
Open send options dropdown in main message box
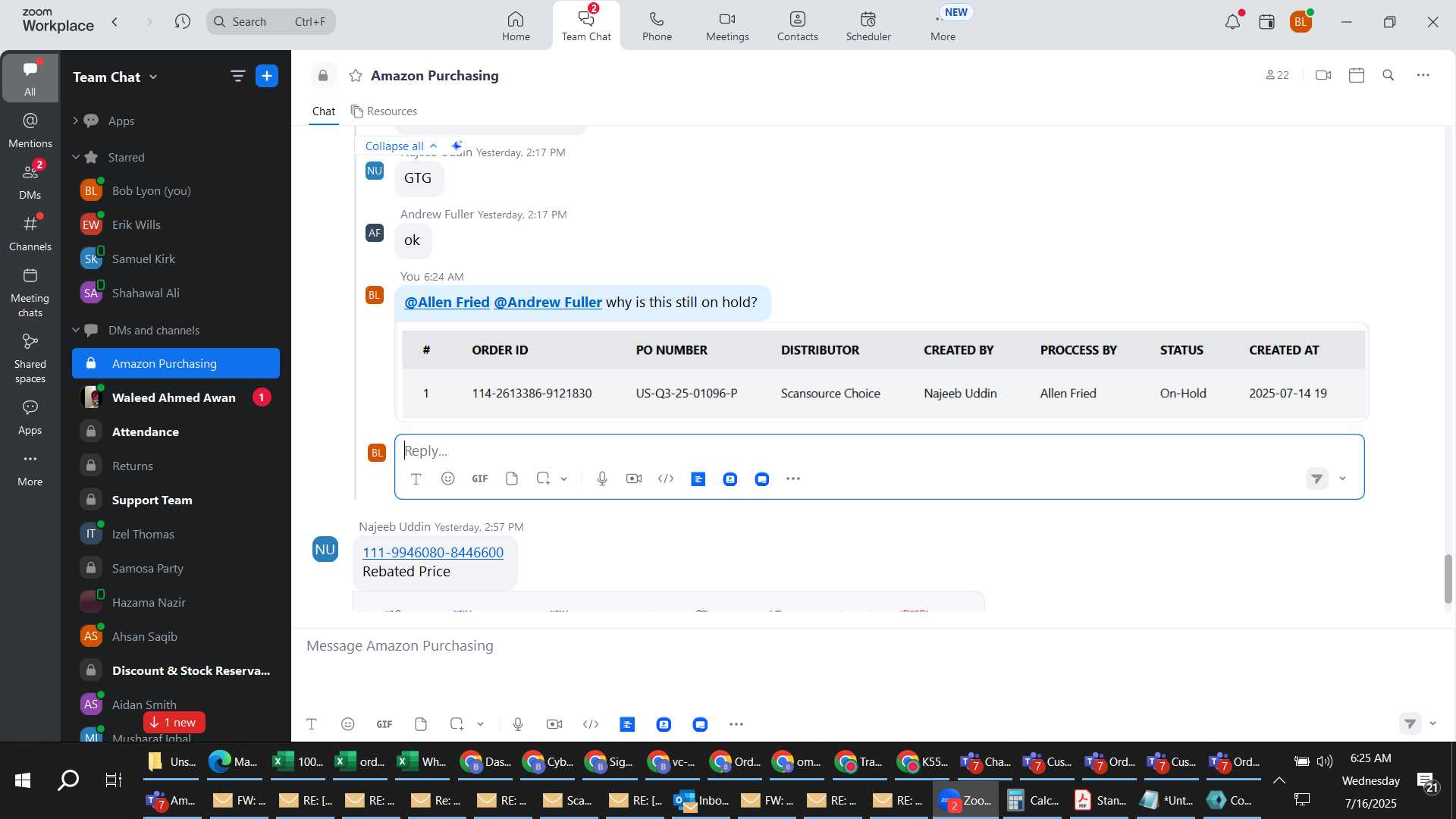[1432, 723]
